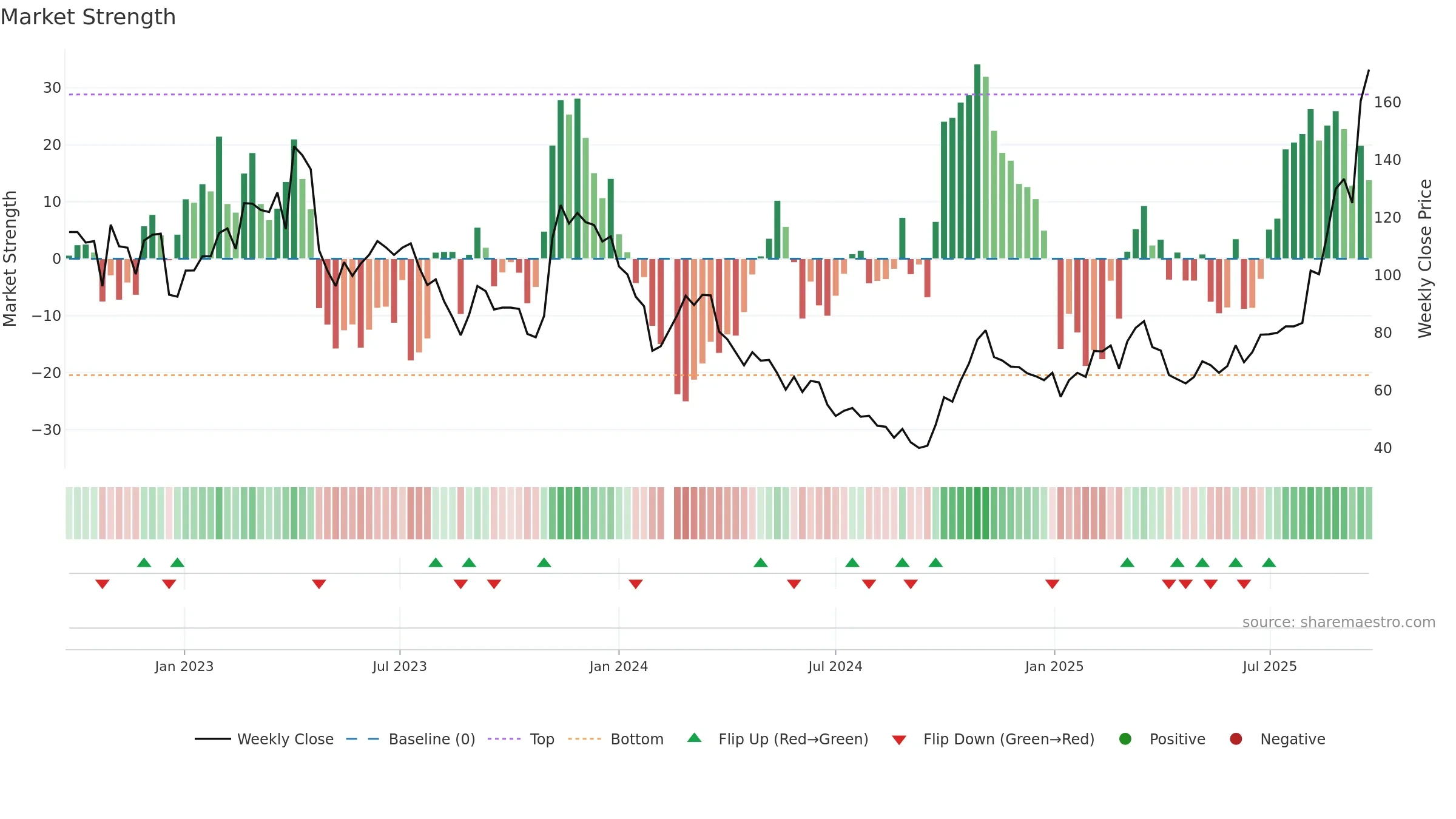Click the 160 tick on right axis
Viewport: 1456px width, 819px height.
pos(1387,103)
